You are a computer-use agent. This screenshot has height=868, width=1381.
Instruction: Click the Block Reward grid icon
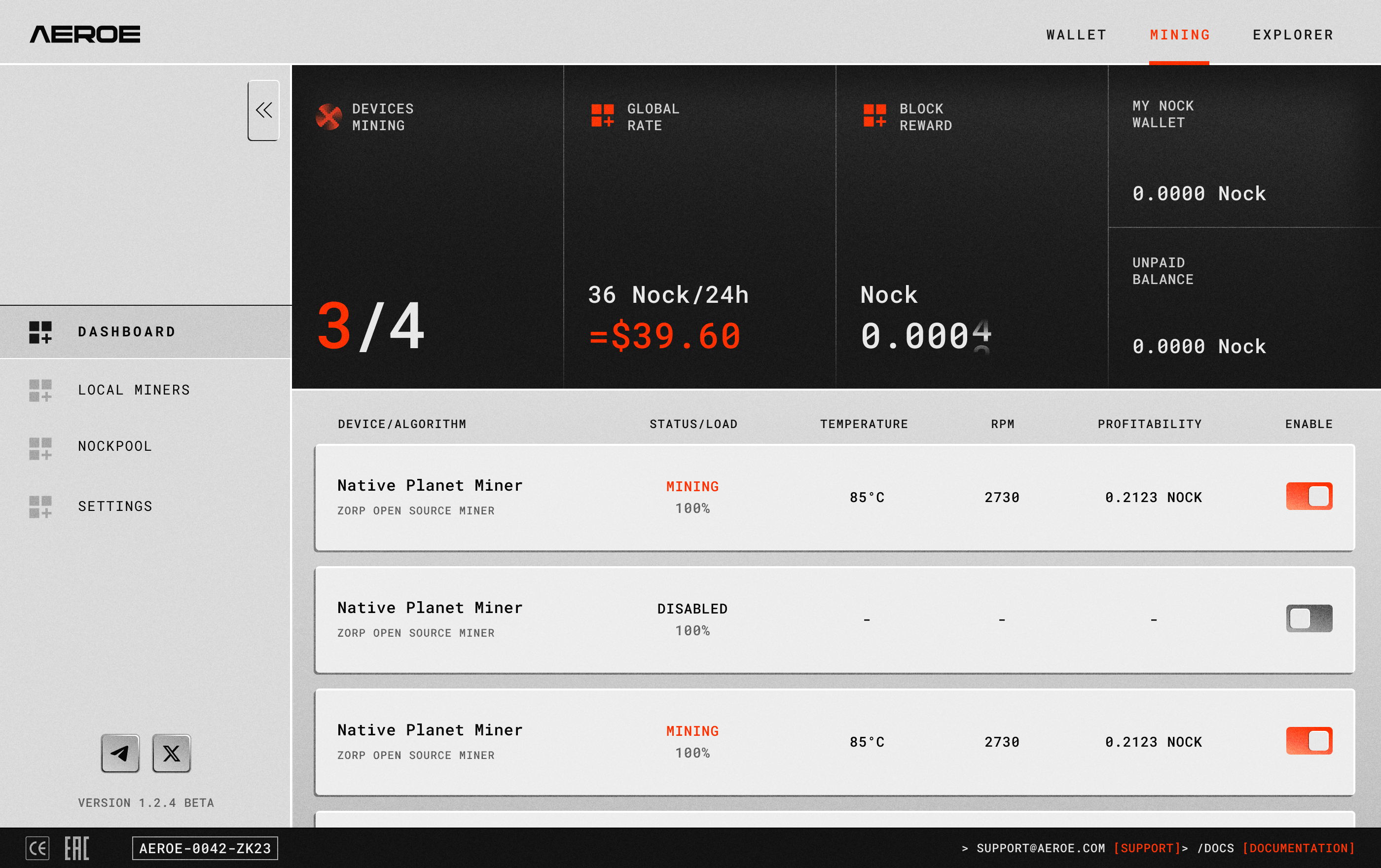pyautogui.click(x=874, y=115)
